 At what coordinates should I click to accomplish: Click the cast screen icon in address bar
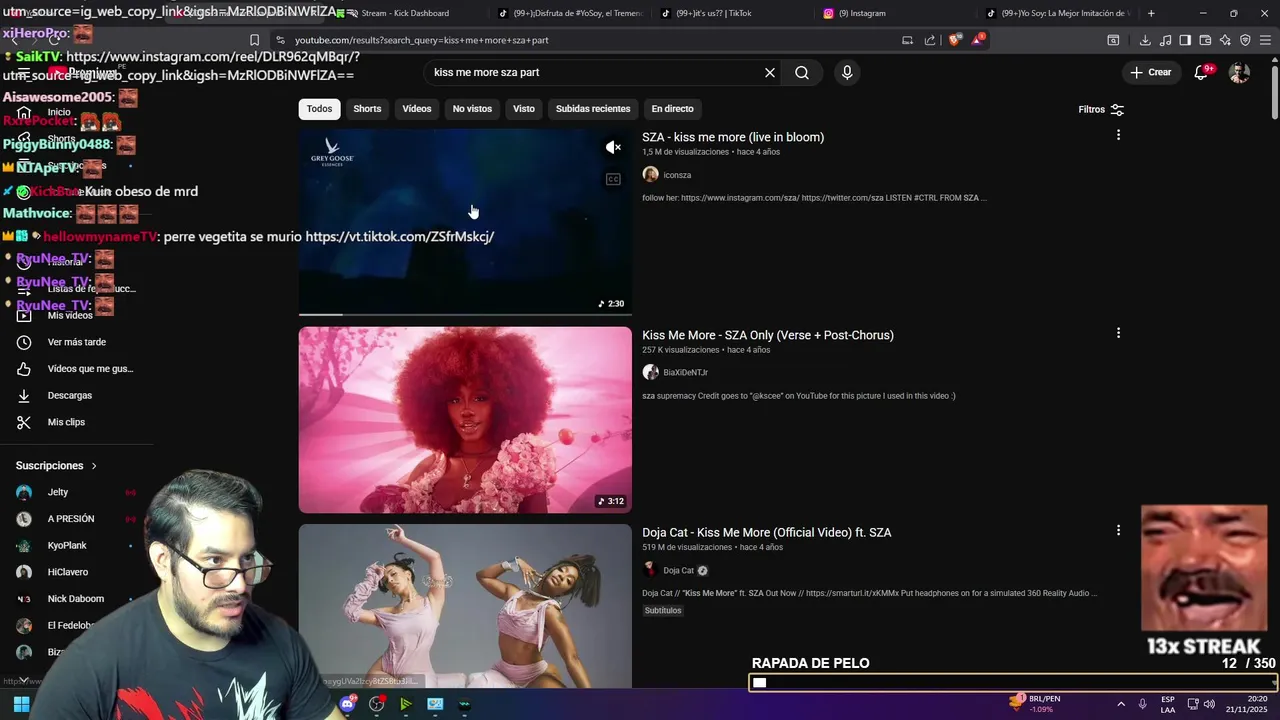pos(907,40)
